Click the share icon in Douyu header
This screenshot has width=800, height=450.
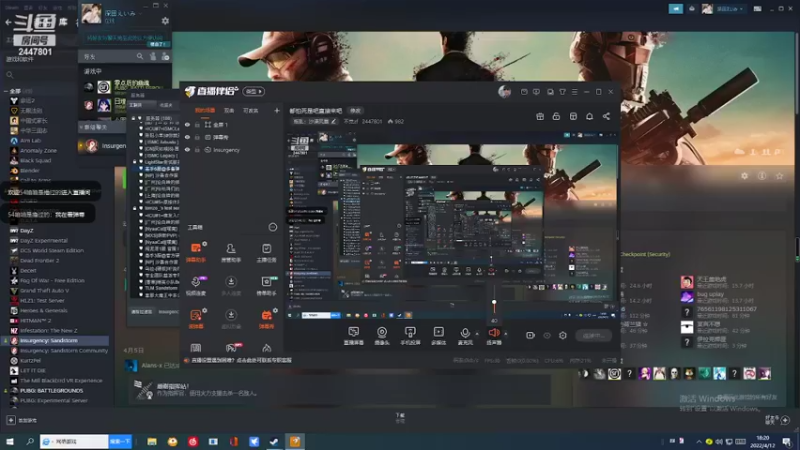tap(606, 116)
